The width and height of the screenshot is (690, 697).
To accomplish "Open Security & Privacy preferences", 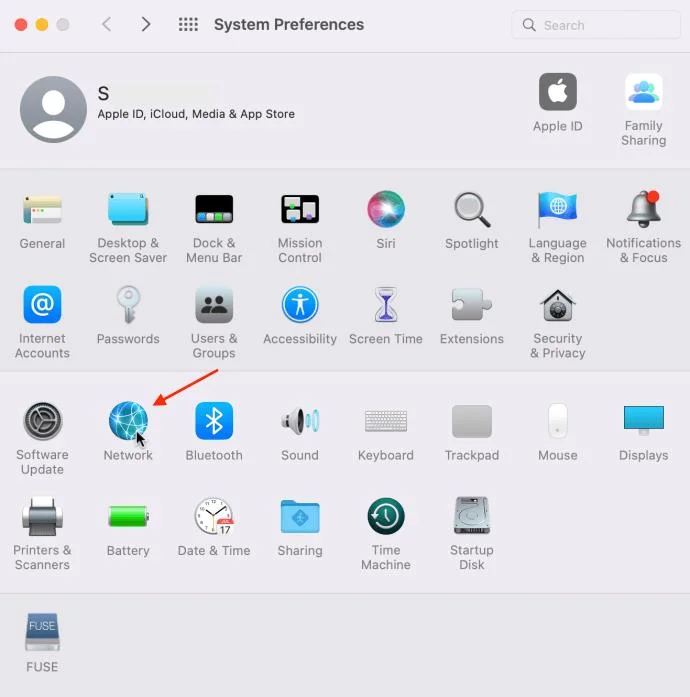I will point(558,305).
